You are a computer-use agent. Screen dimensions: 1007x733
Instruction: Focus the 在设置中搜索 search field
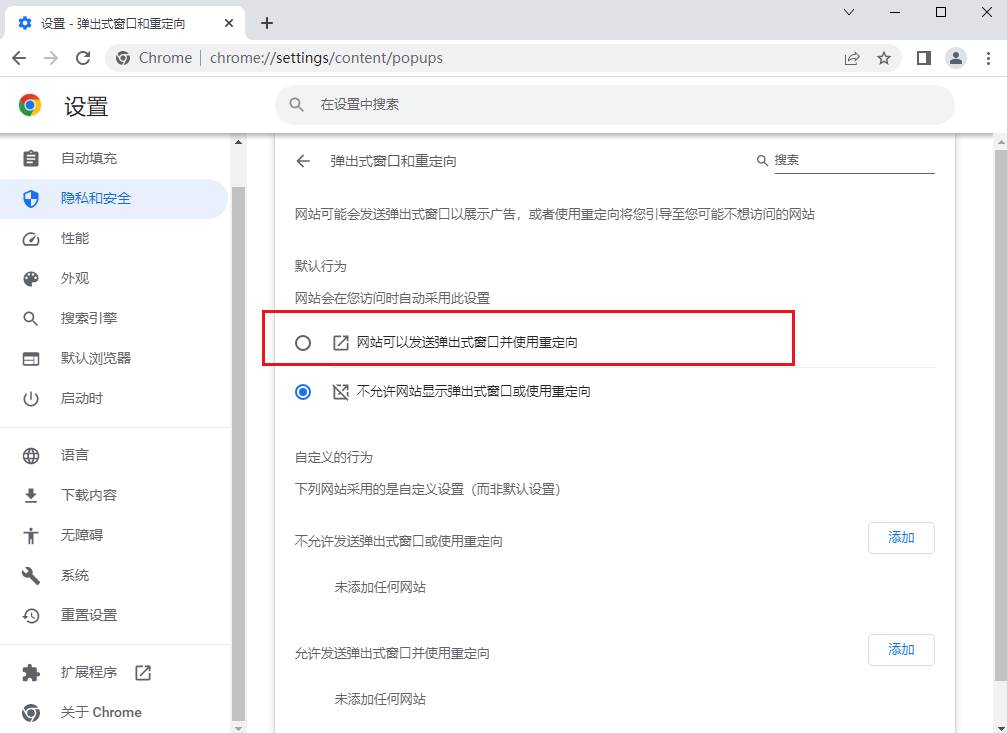[x=615, y=105]
